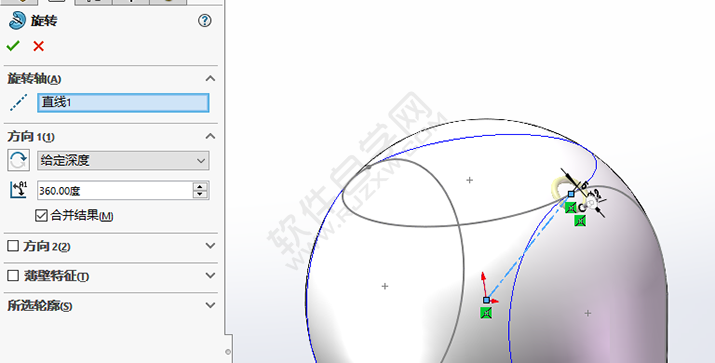Click the panel splitter collapse handle
715x363 pixels.
pyautogui.click(x=228, y=352)
